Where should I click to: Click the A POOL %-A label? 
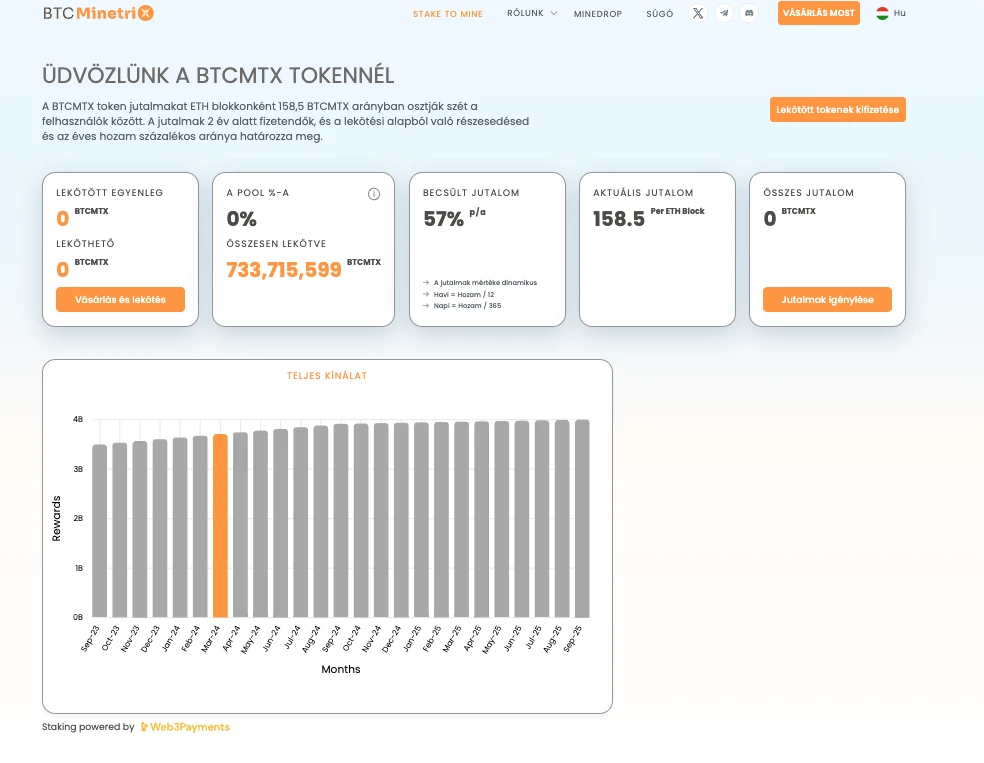coord(258,193)
